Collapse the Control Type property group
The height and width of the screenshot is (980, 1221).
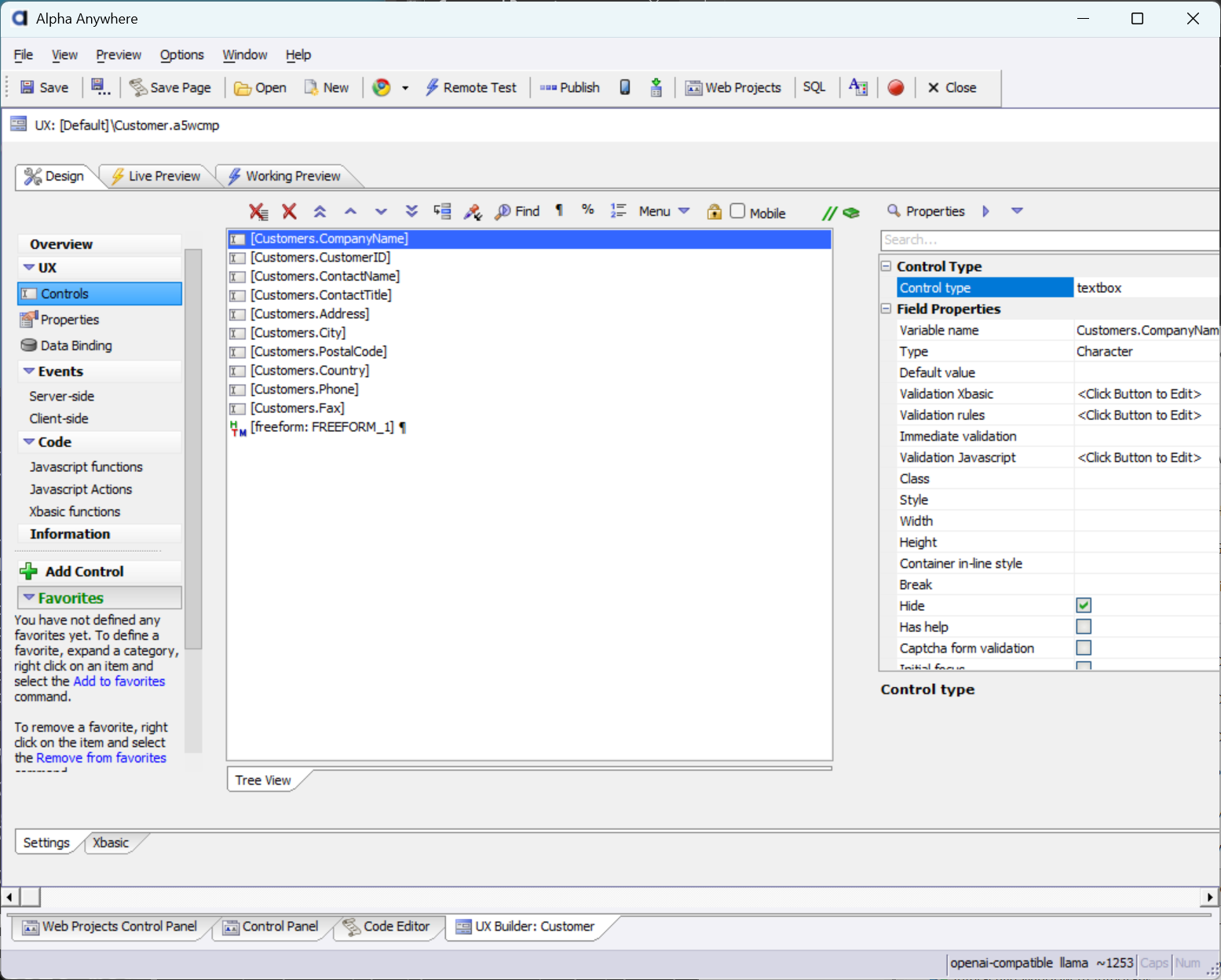(x=887, y=266)
